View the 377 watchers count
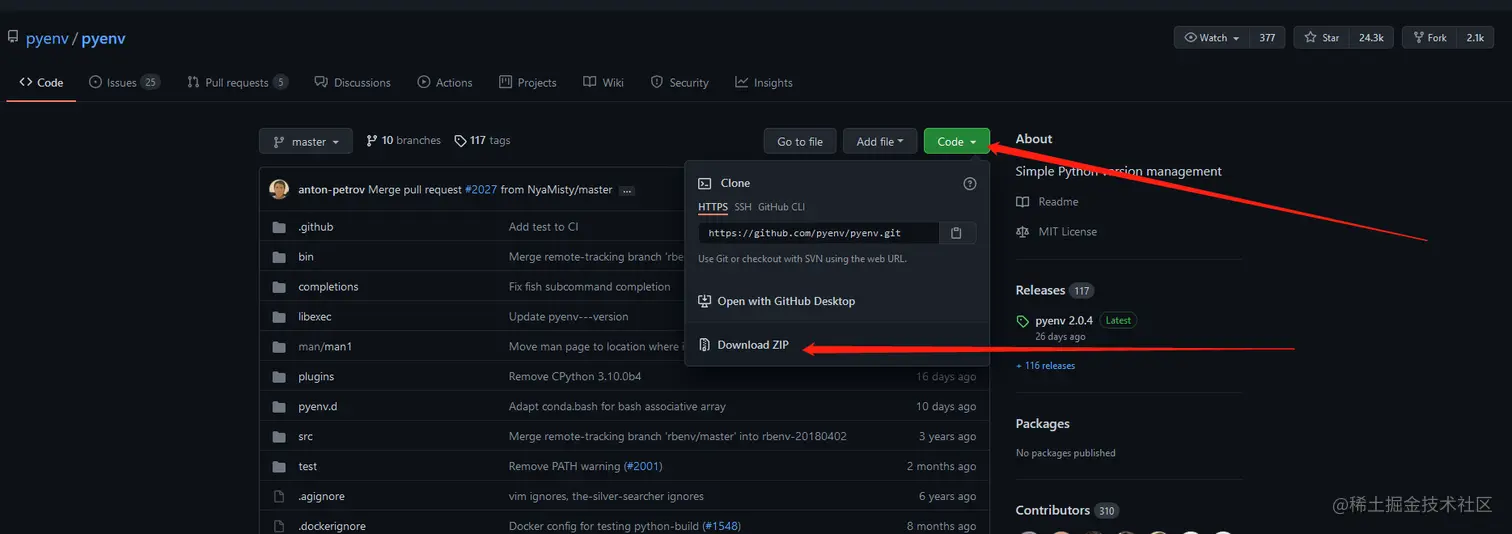1512x534 pixels. pos(1267,38)
